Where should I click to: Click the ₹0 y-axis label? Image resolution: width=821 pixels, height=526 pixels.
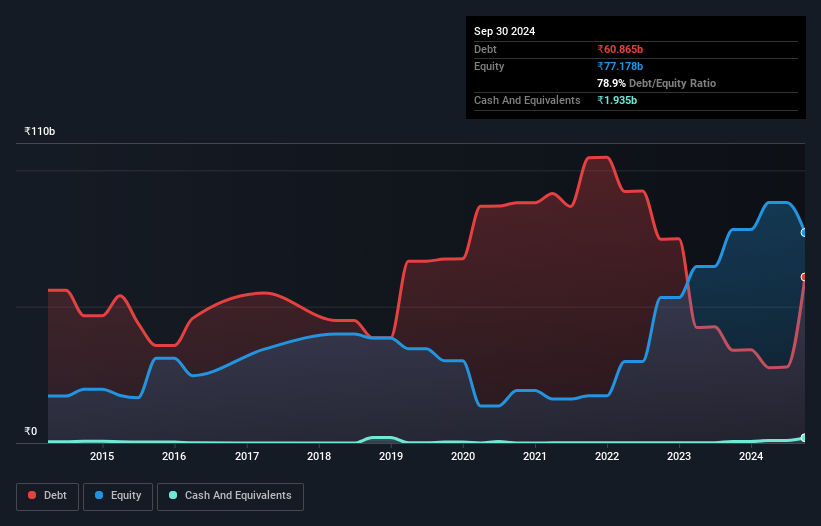pos(30,431)
